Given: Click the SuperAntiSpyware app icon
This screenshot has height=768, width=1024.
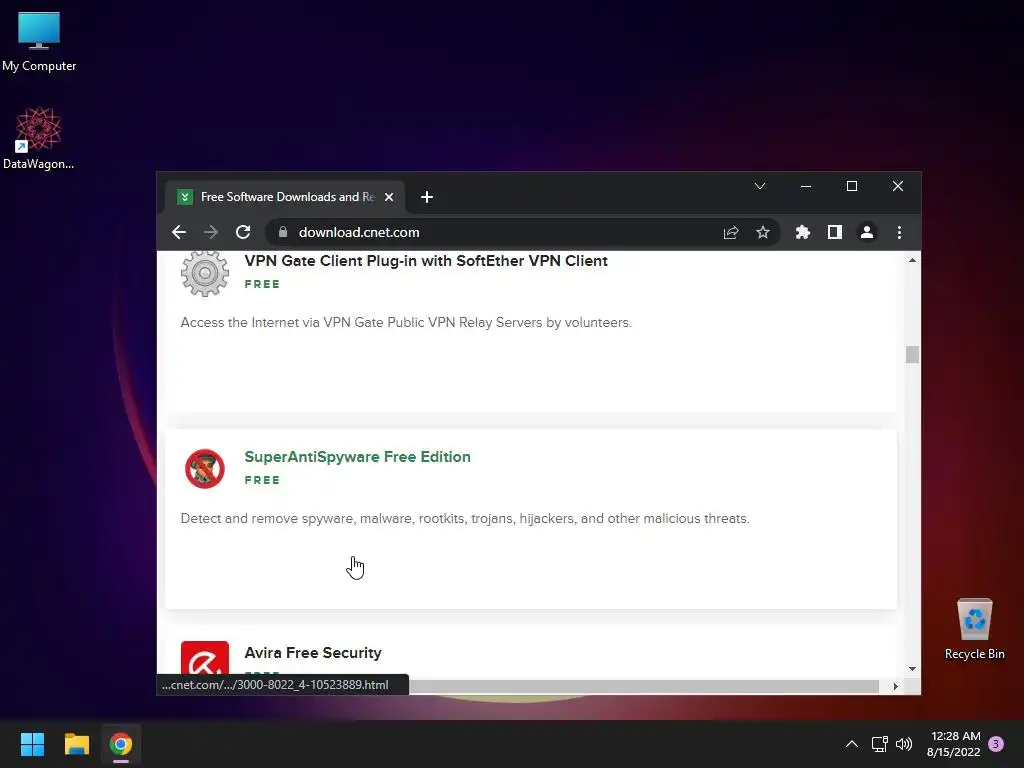Looking at the screenshot, I should [x=205, y=469].
